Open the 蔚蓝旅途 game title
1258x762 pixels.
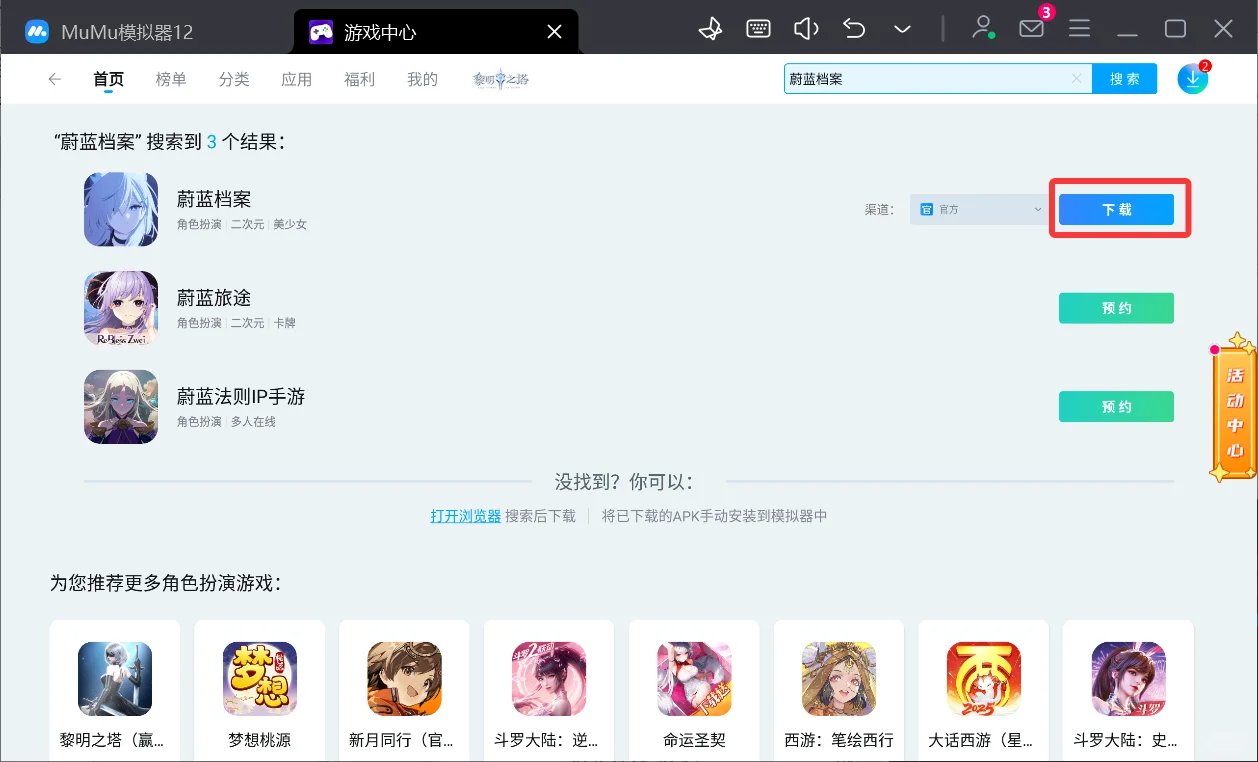(x=214, y=298)
